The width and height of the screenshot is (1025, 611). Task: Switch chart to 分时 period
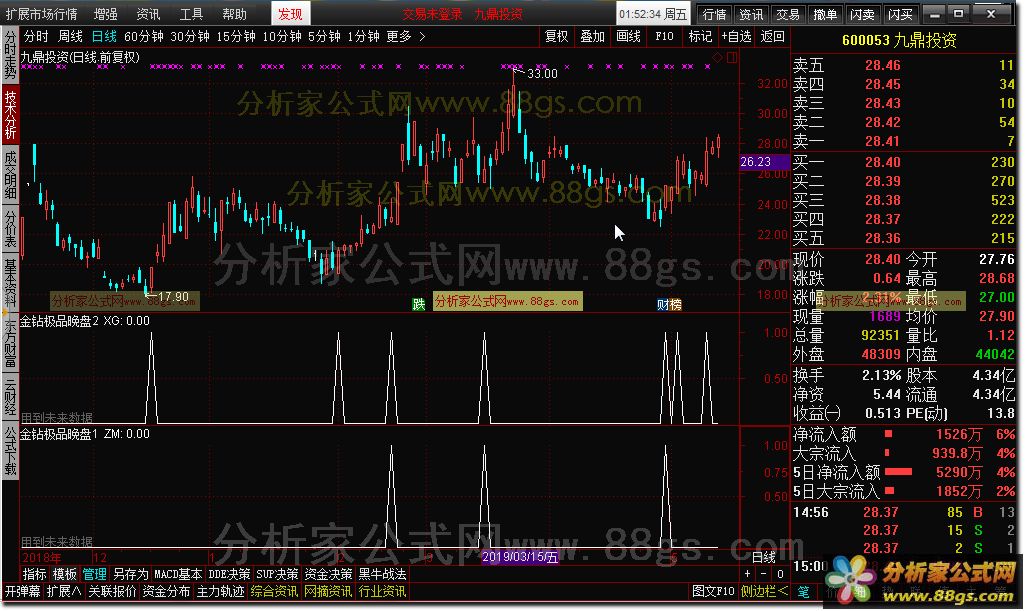click(36, 37)
